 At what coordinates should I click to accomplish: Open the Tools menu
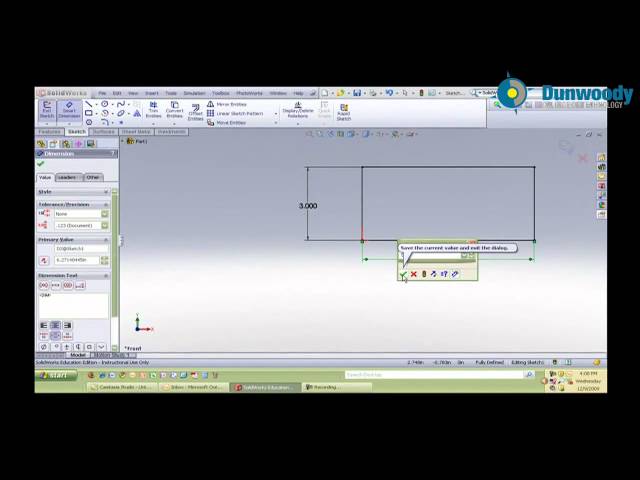point(171,93)
